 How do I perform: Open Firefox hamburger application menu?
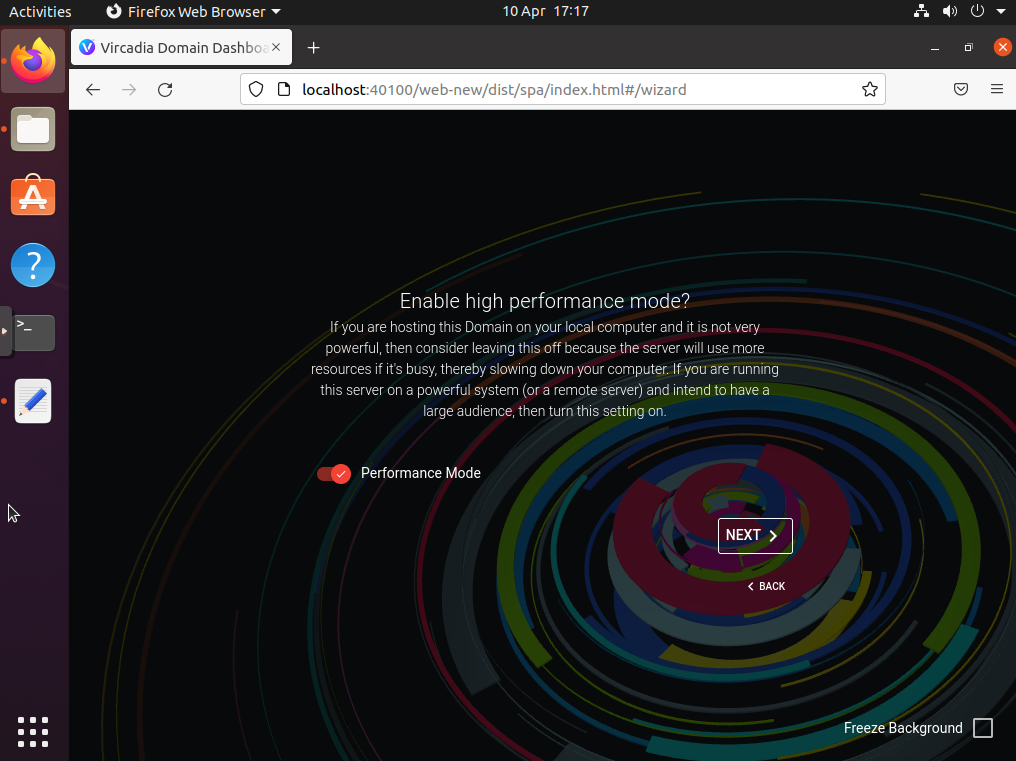tap(997, 89)
